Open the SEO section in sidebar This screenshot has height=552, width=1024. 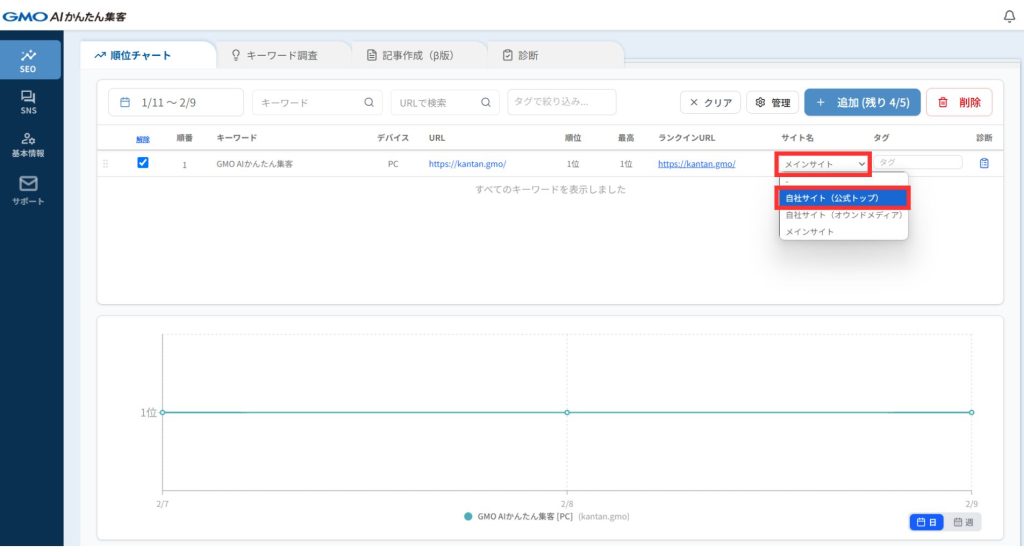point(29,60)
